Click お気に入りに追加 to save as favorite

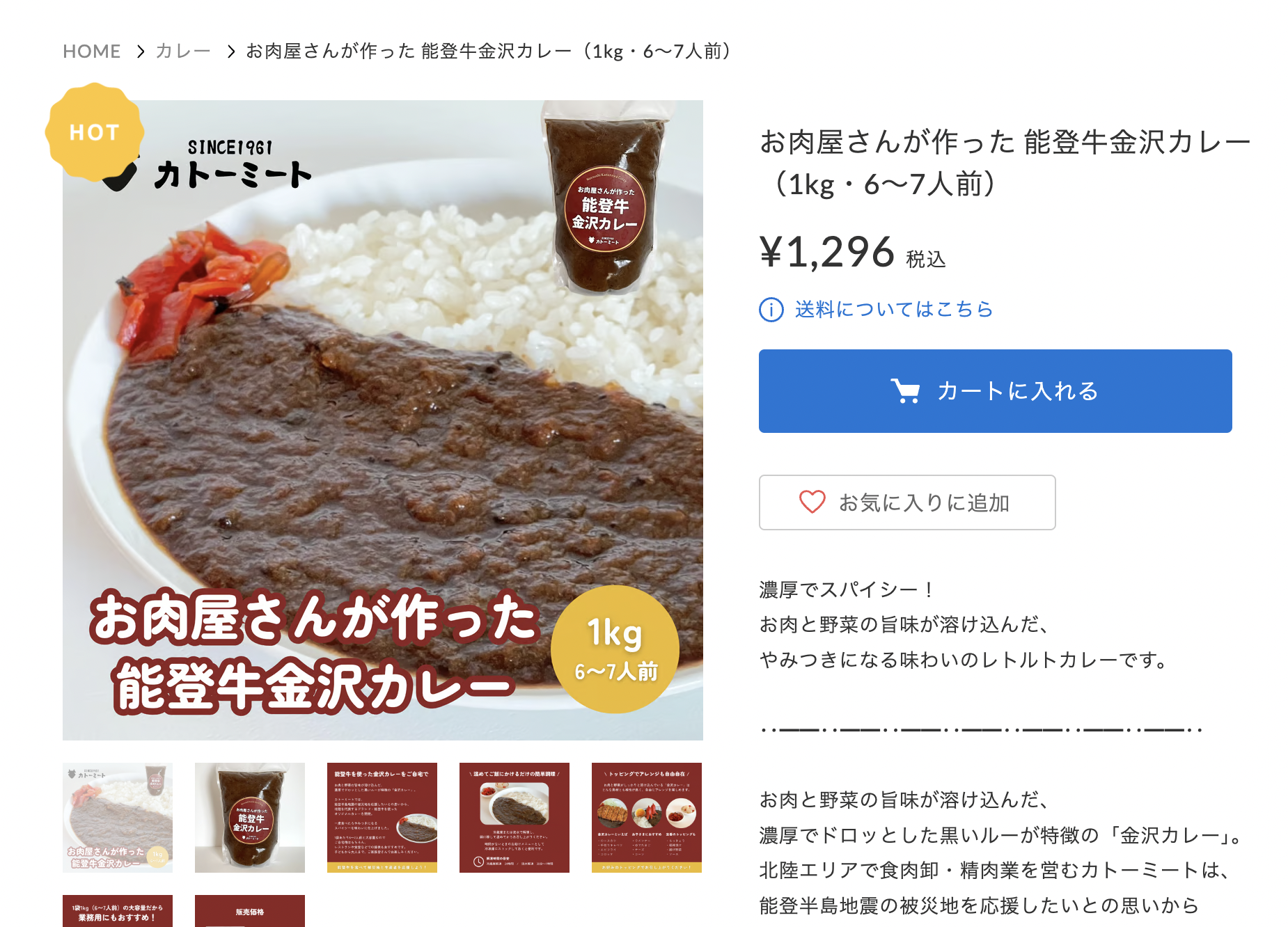point(907,502)
